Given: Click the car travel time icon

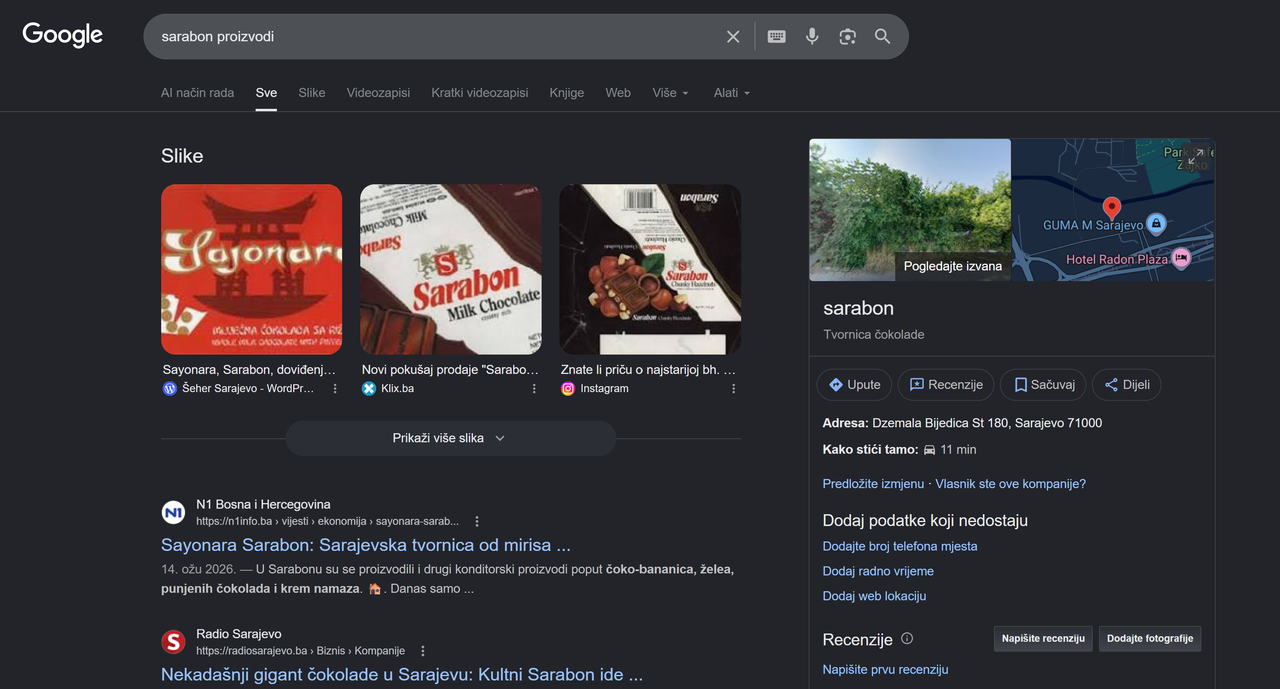Looking at the screenshot, I should coord(929,450).
